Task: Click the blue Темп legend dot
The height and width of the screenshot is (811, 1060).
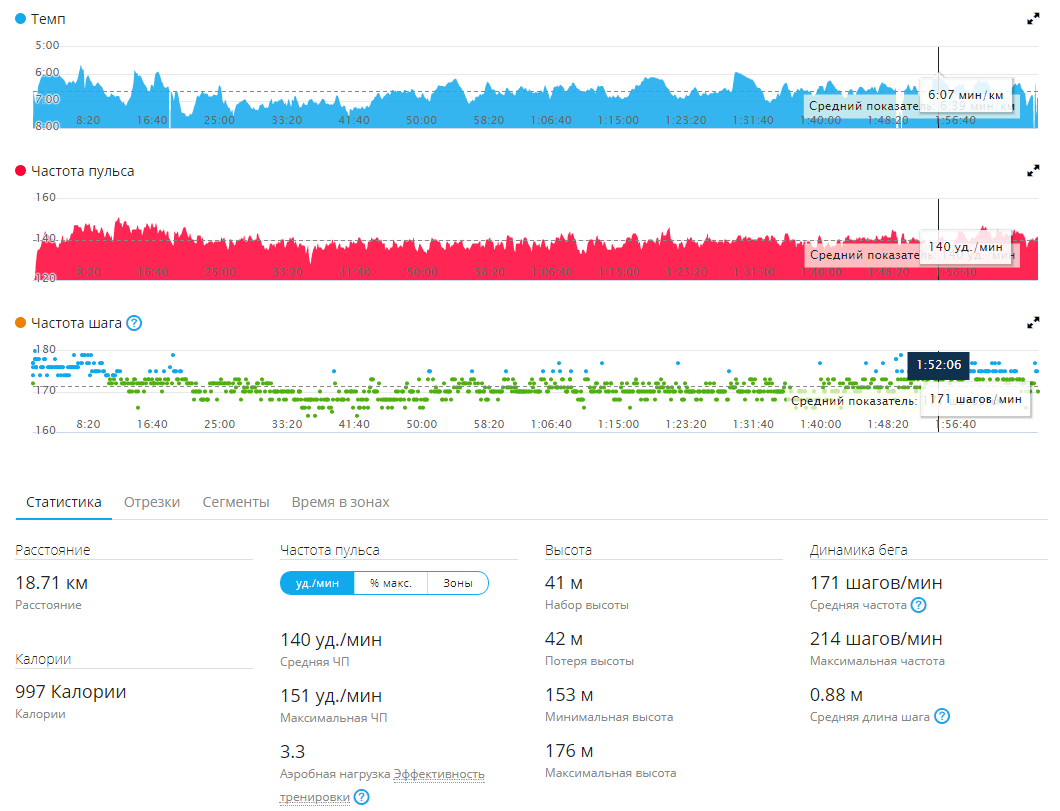Action: tap(21, 19)
